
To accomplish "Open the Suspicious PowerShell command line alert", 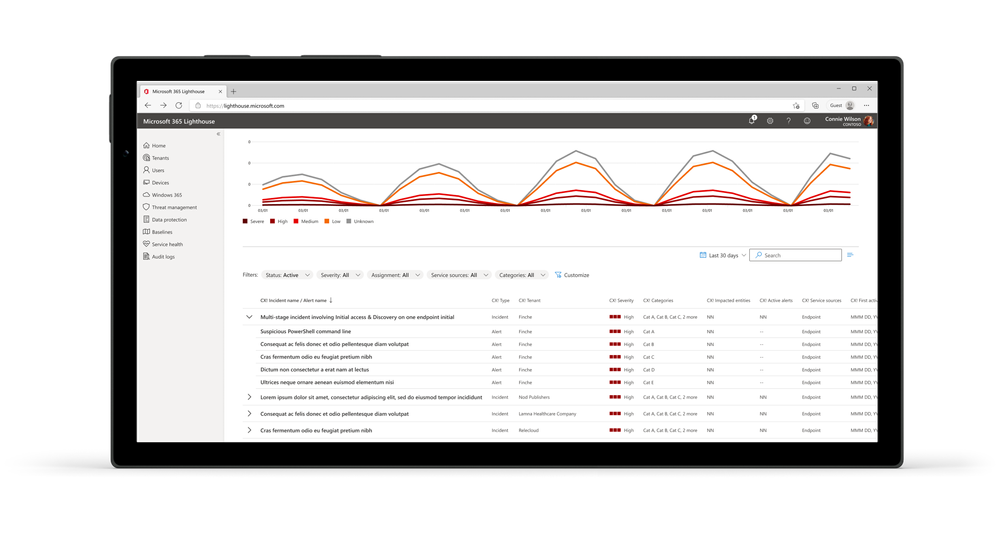I will (x=305, y=331).
